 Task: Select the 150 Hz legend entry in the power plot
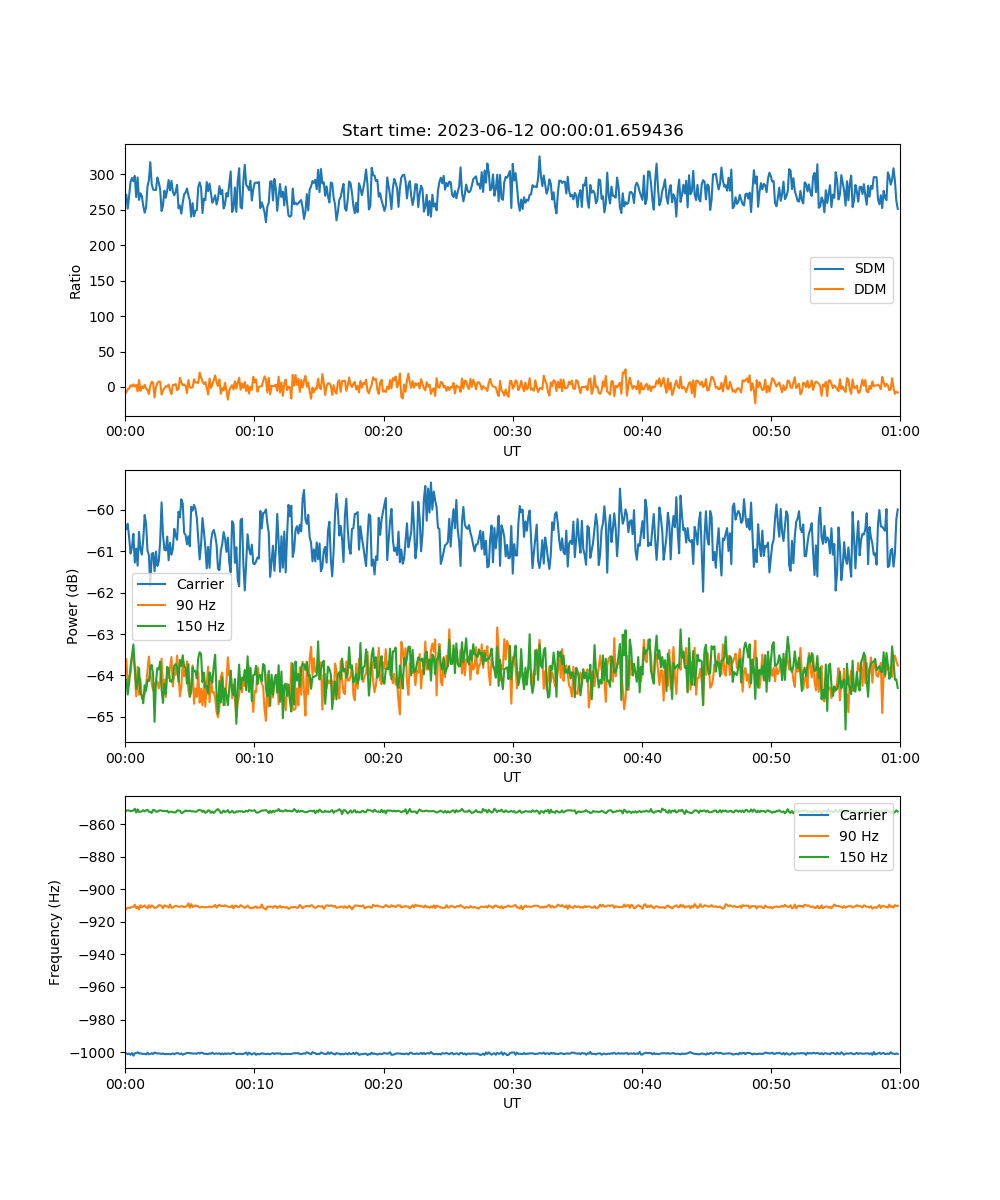180,628
